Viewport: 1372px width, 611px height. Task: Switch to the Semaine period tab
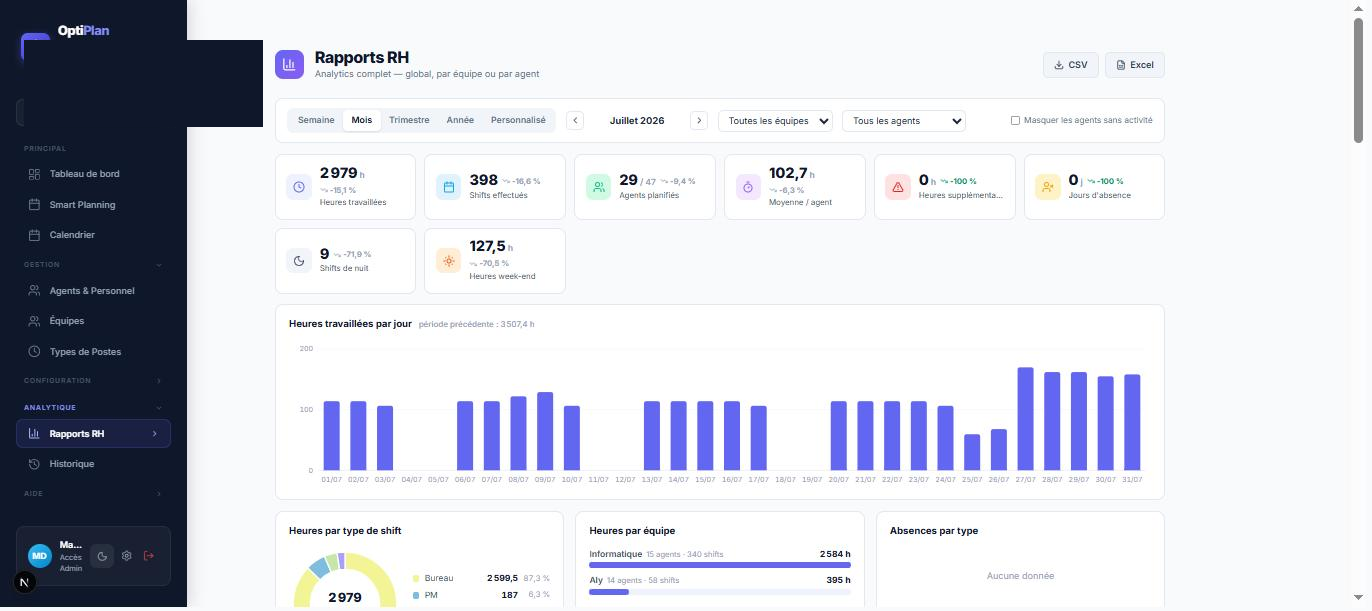click(316, 120)
